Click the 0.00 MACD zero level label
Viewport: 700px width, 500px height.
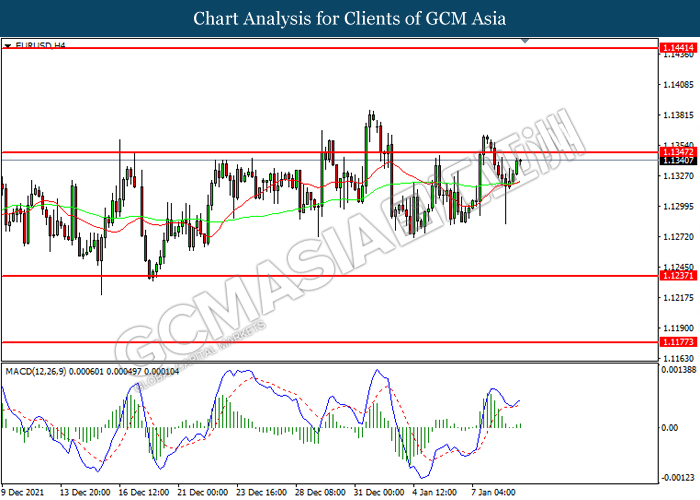click(669, 428)
